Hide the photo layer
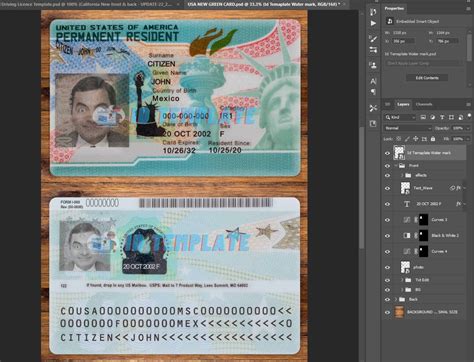Image resolution: width=474 pixels, height=362 pixels. 387,267
